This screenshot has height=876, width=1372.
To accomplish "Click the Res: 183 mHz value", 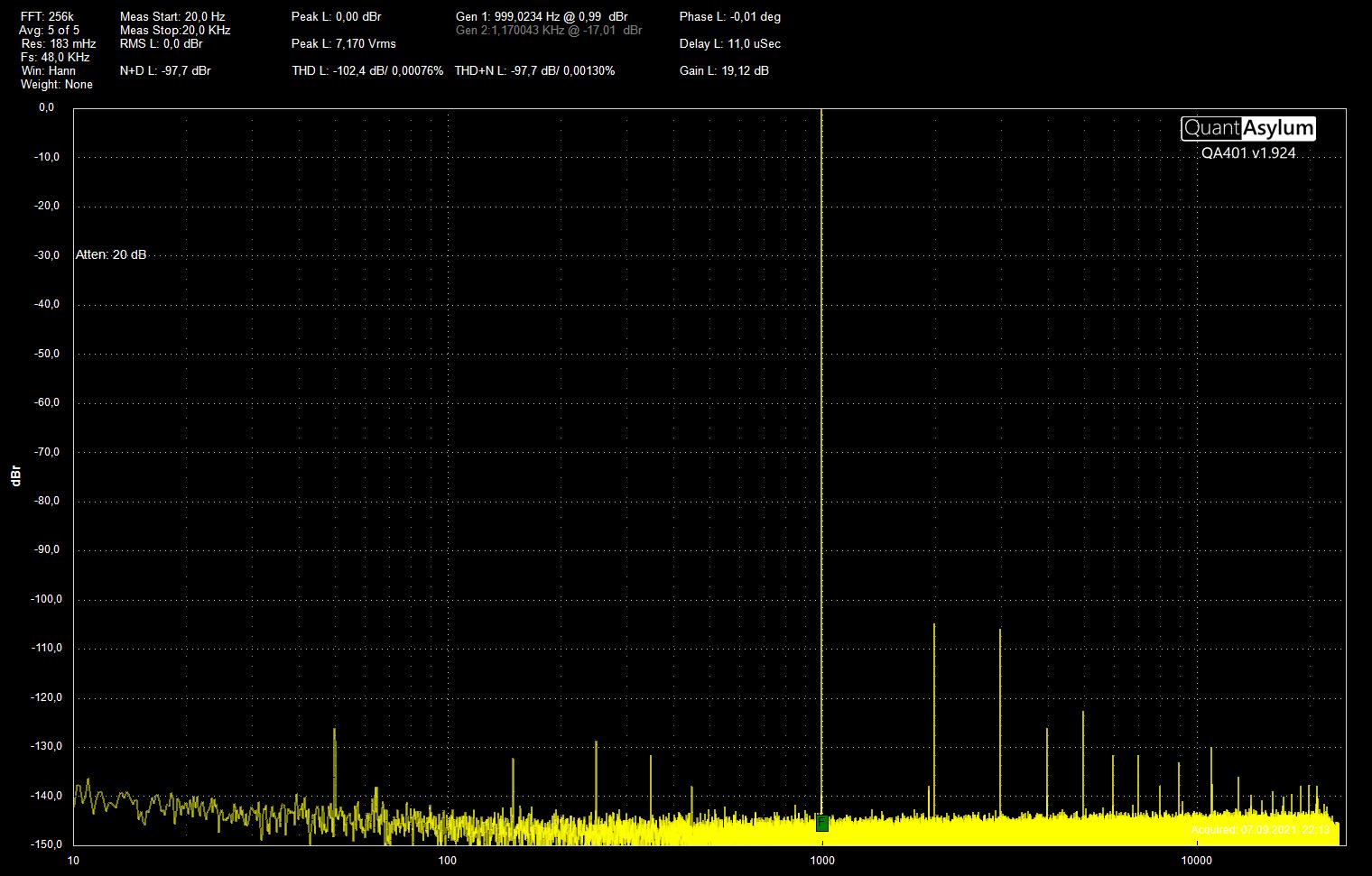I will [x=59, y=43].
